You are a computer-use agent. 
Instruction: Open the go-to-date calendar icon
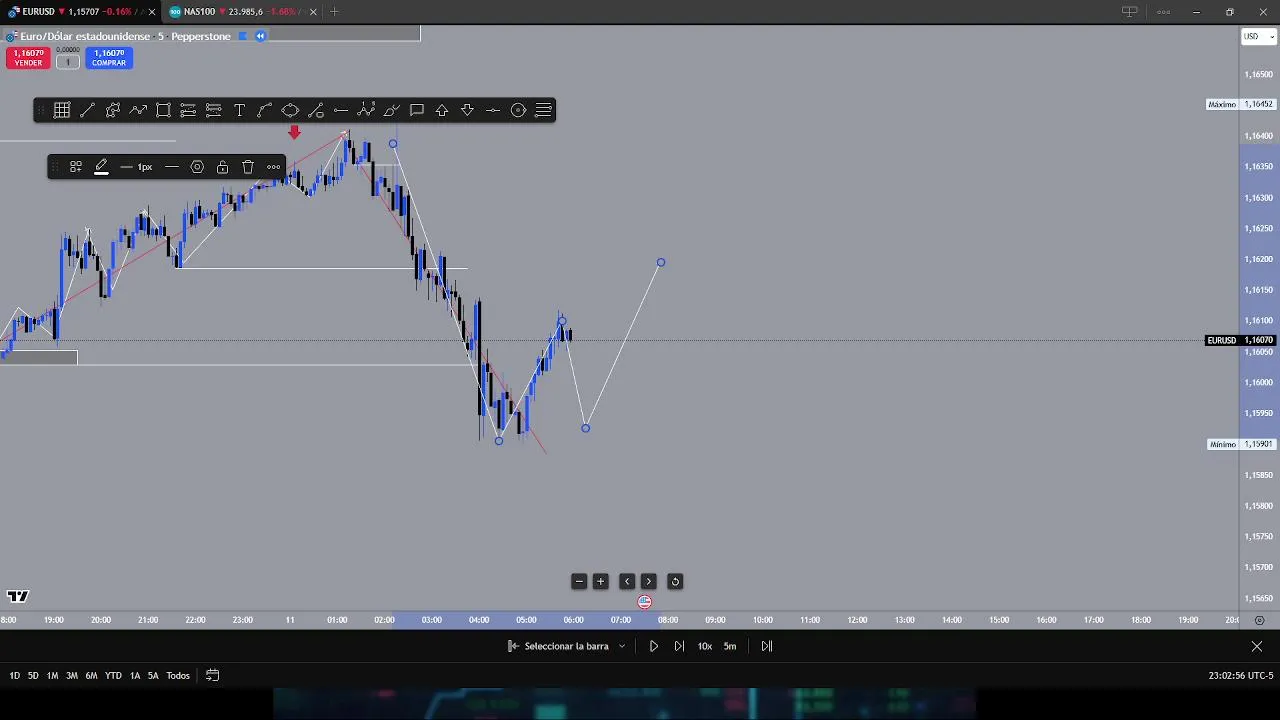(x=212, y=676)
